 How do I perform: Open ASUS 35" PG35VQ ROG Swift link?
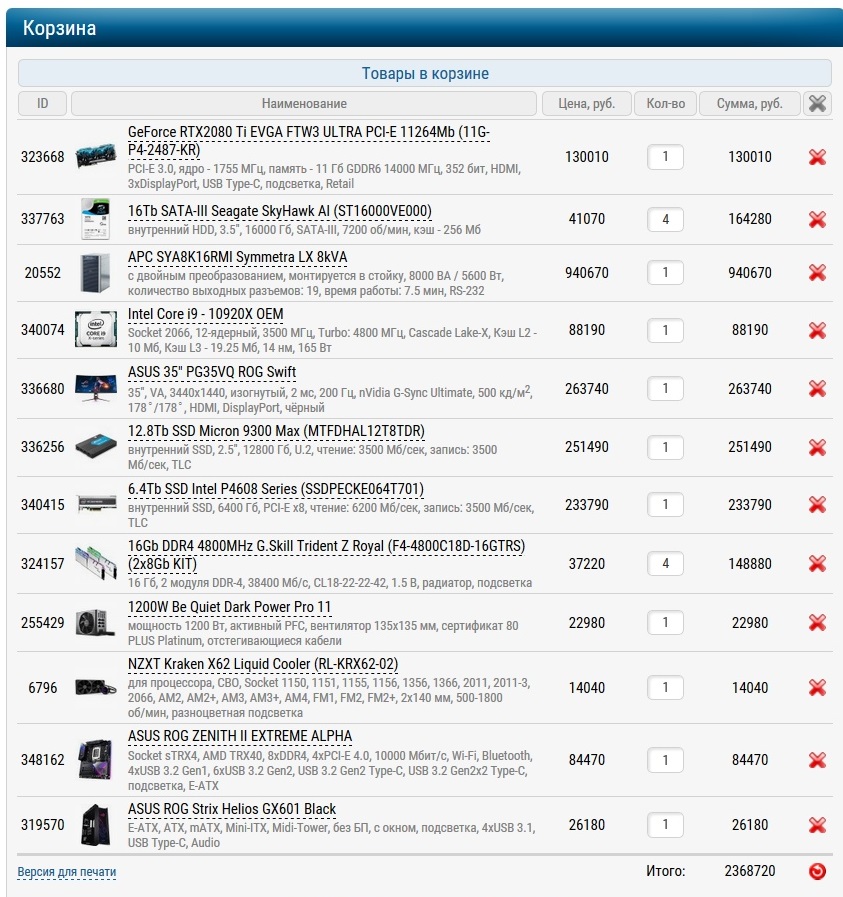(212, 372)
